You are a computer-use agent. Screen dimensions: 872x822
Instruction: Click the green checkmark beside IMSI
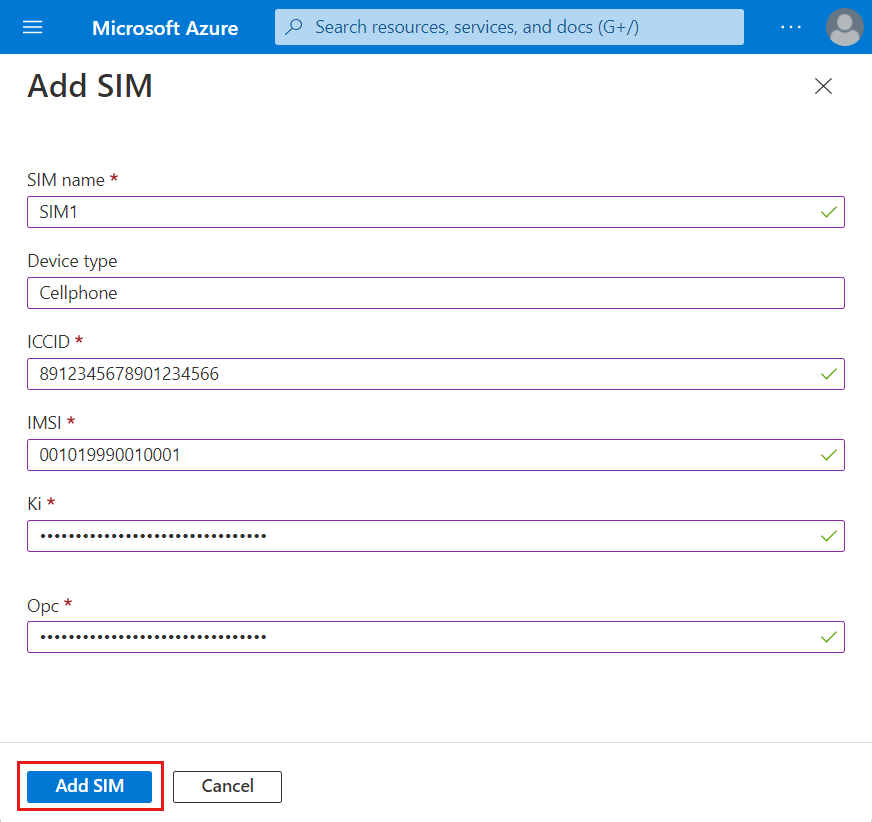coord(828,455)
